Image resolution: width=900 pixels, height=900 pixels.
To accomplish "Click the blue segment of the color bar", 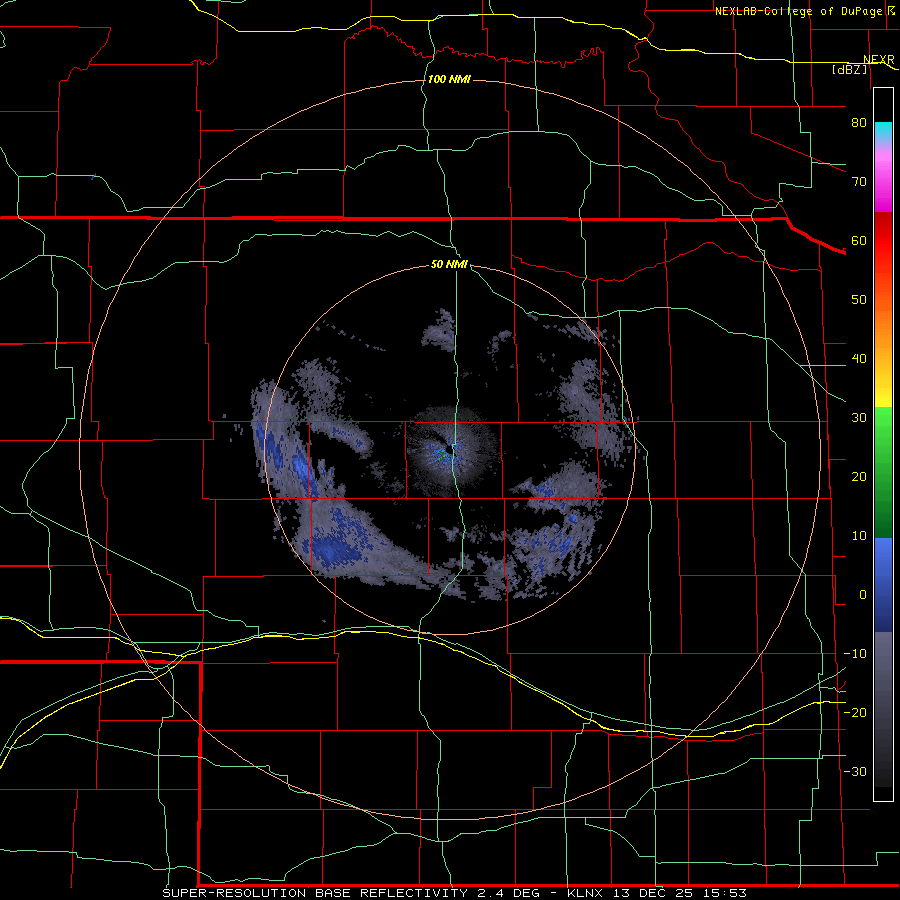I will 883,585.
